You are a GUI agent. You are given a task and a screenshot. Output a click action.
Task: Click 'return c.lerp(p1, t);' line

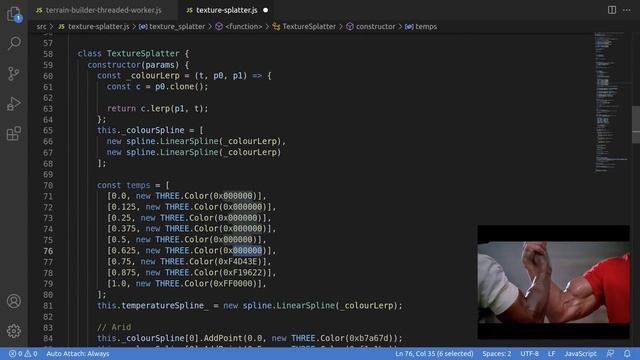click(157, 109)
